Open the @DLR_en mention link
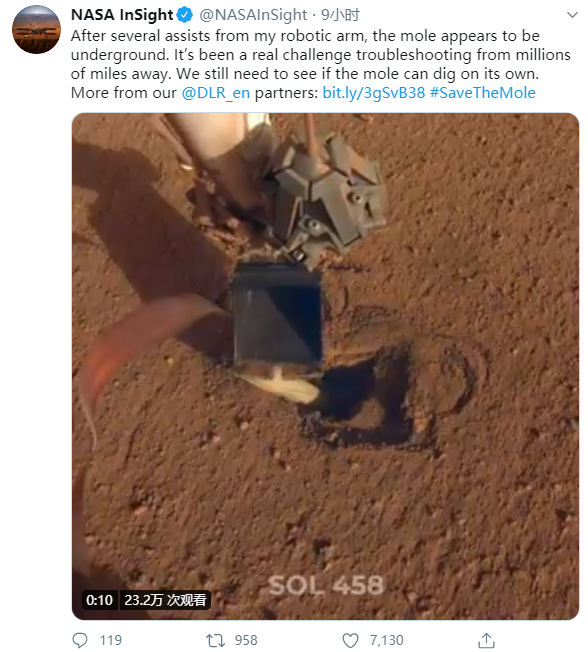This screenshot has height=652, width=588. click(216, 93)
